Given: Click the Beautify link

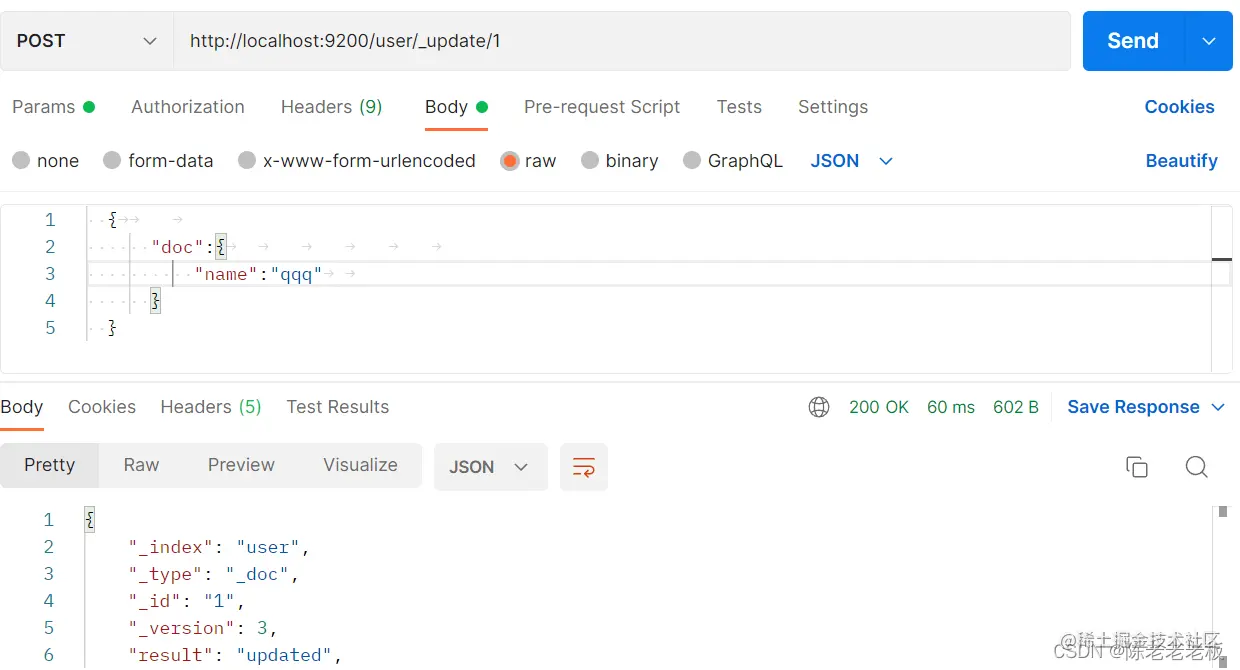Looking at the screenshot, I should pyautogui.click(x=1181, y=161).
